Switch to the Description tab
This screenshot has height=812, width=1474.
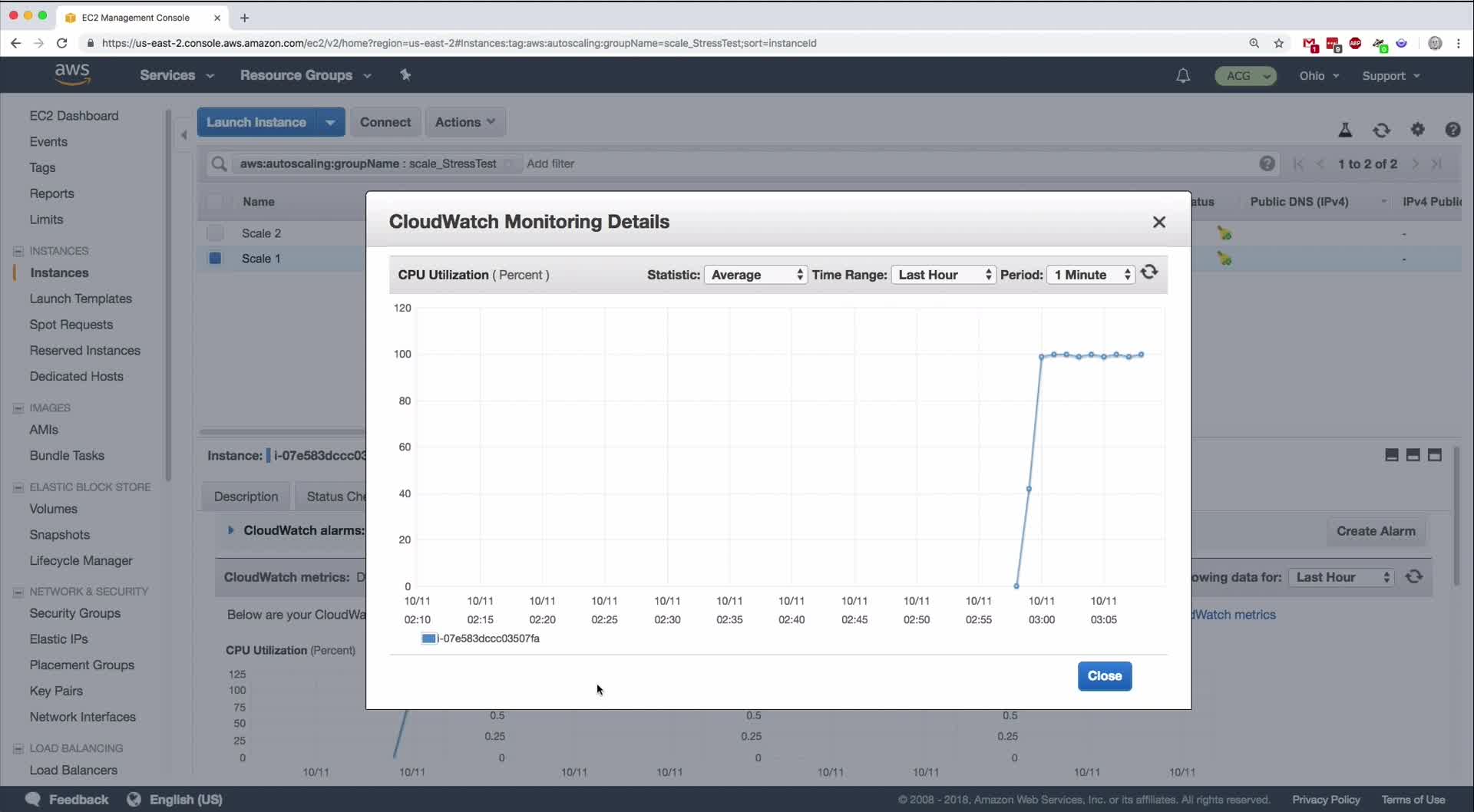[246, 496]
